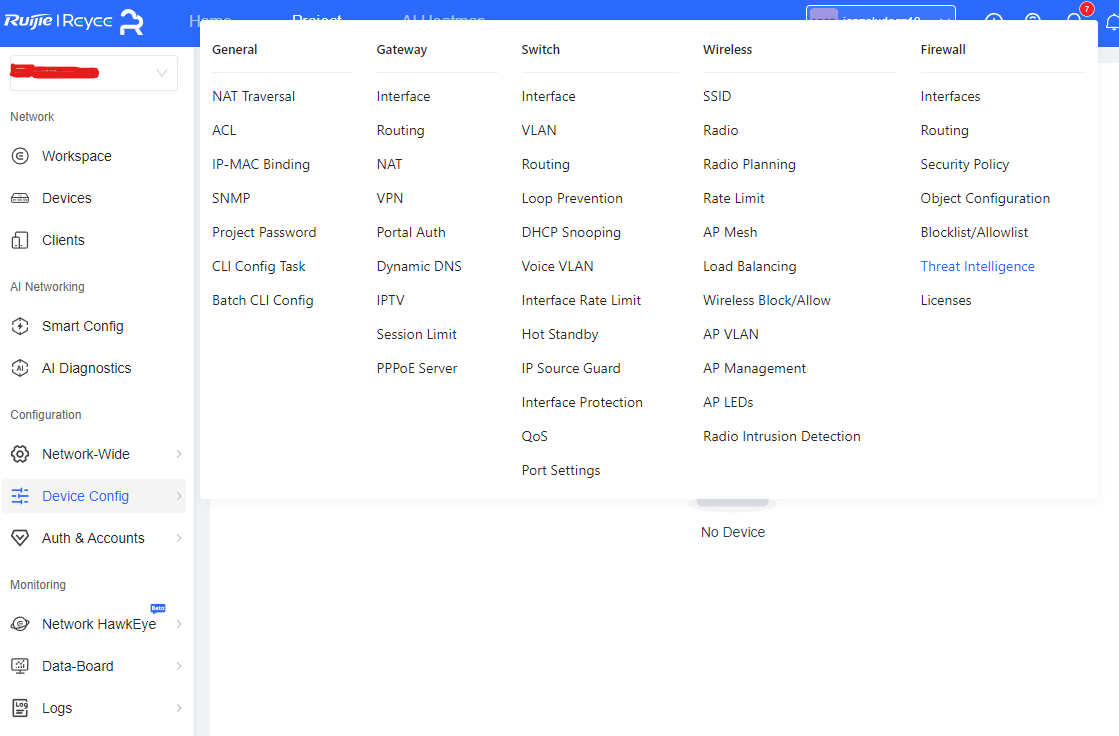Open the Workspace sidebar icon
Image resolution: width=1119 pixels, height=736 pixels.
[x=20, y=156]
